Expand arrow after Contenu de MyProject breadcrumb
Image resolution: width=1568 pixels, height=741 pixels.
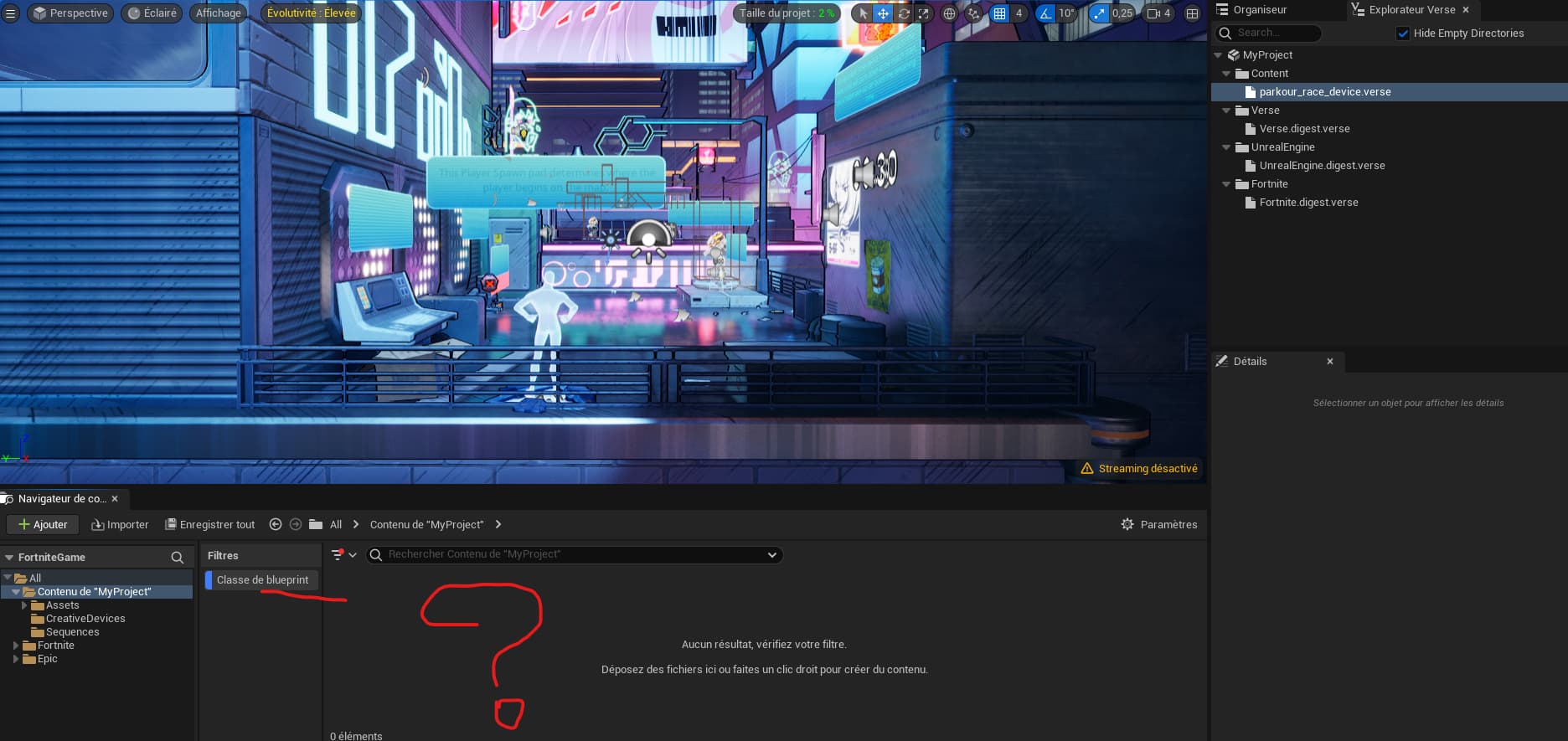498,524
